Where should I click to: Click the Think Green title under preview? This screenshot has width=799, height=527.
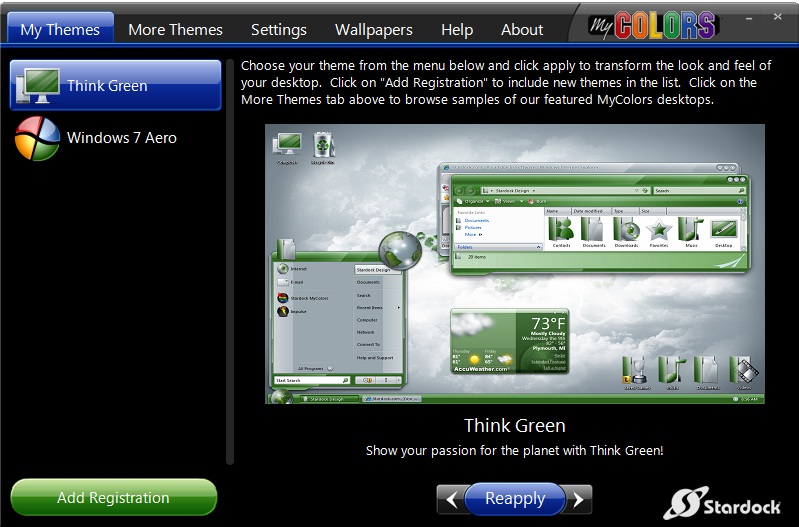pyautogui.click(x=515, y=426)
